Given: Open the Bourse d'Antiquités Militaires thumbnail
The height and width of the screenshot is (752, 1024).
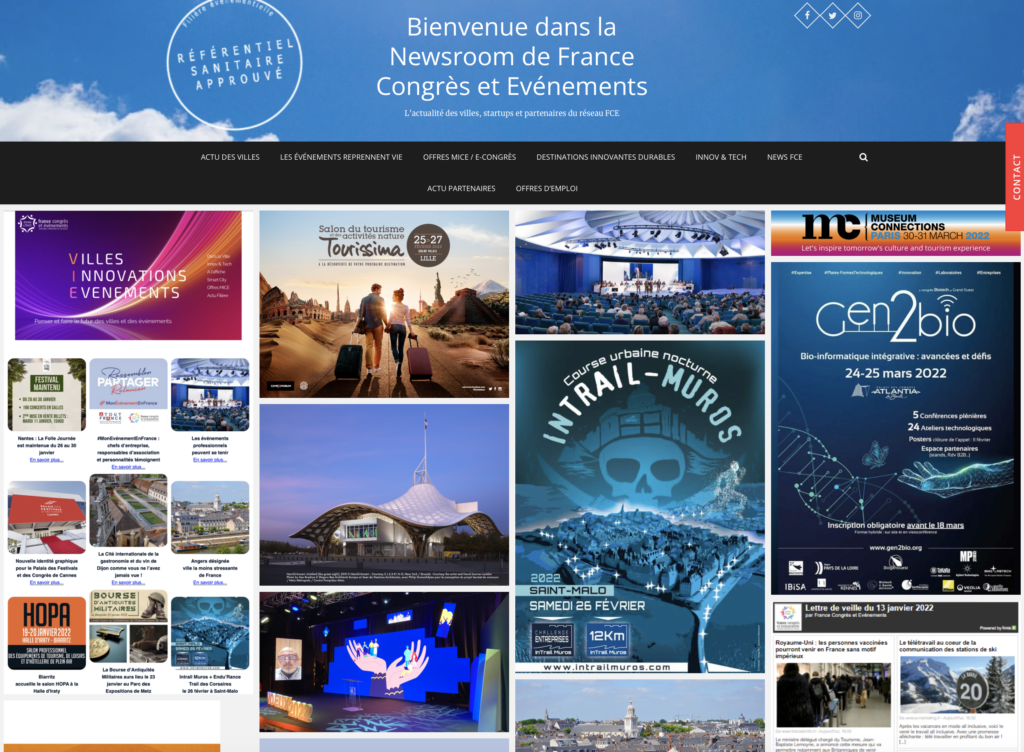Looking at the screenshot, I should point(129,627).
